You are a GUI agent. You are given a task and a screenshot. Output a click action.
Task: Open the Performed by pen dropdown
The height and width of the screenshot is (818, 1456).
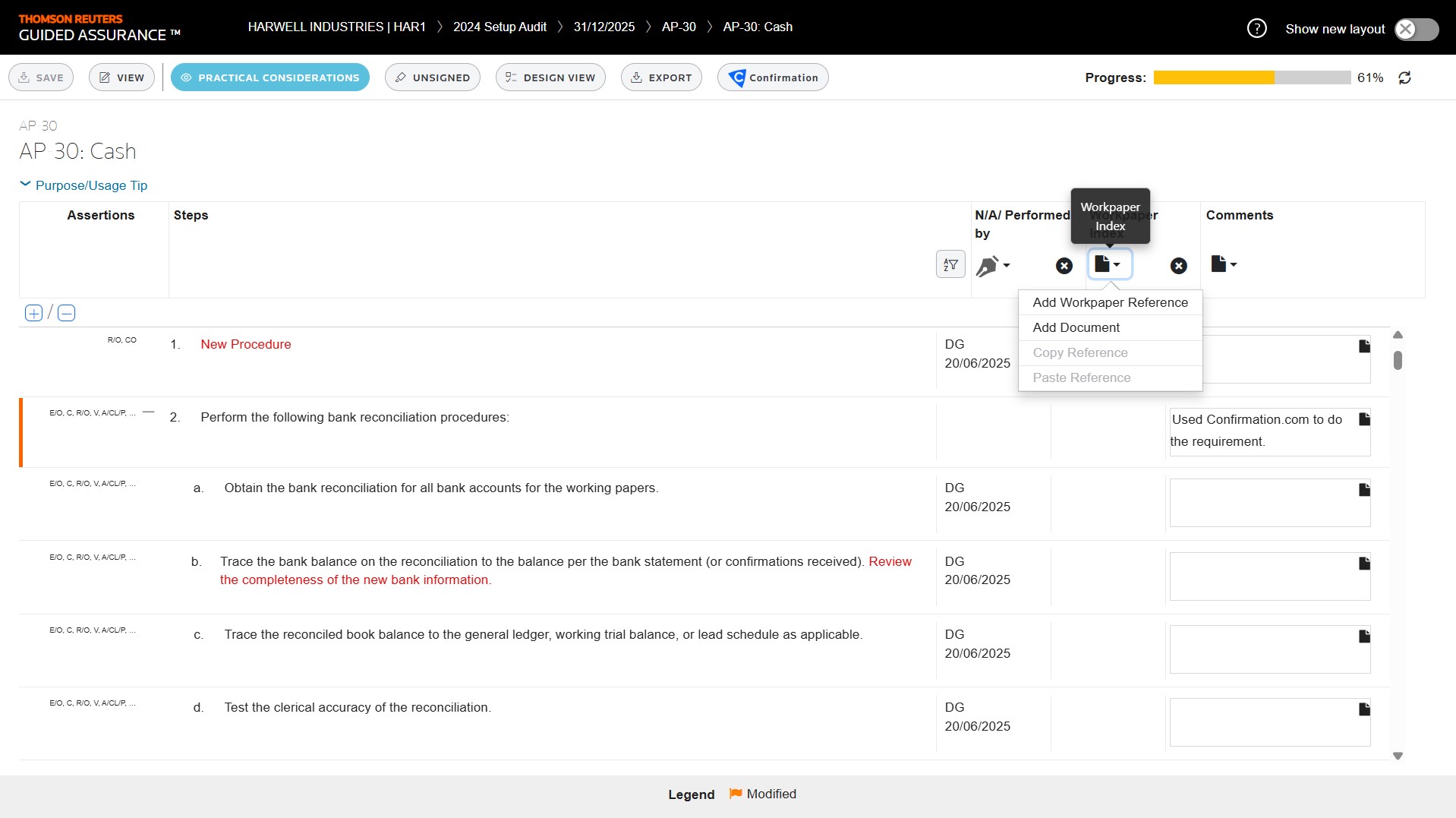click(x=992, y=266)
